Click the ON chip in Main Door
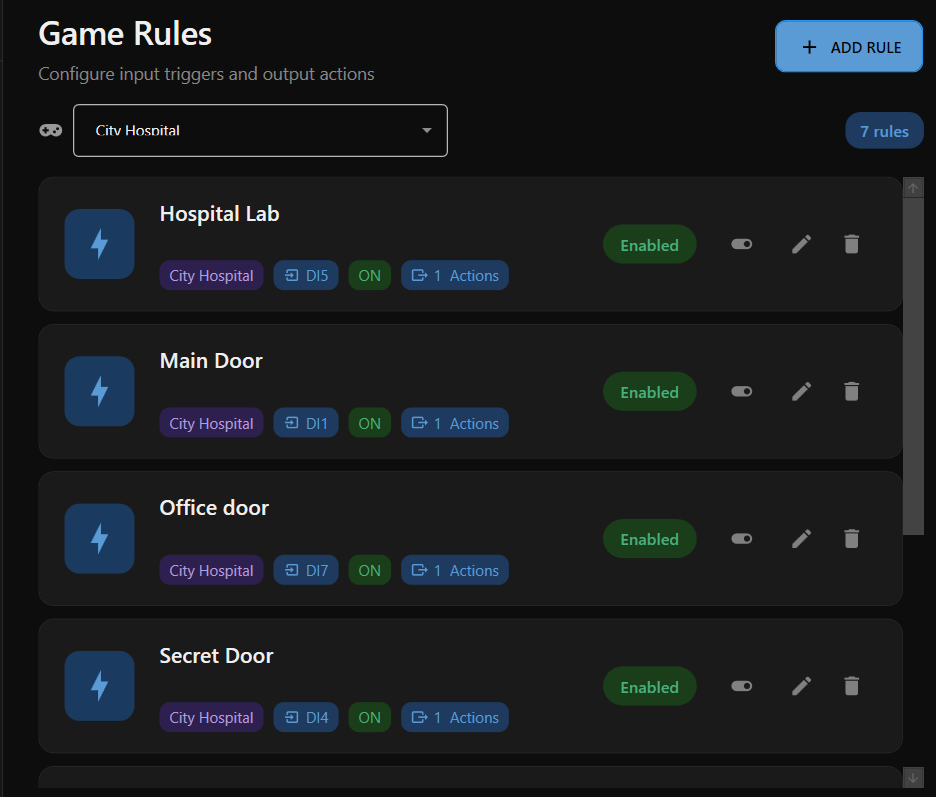936x797 pixels. pyautogui.click(x=370, y=423)
